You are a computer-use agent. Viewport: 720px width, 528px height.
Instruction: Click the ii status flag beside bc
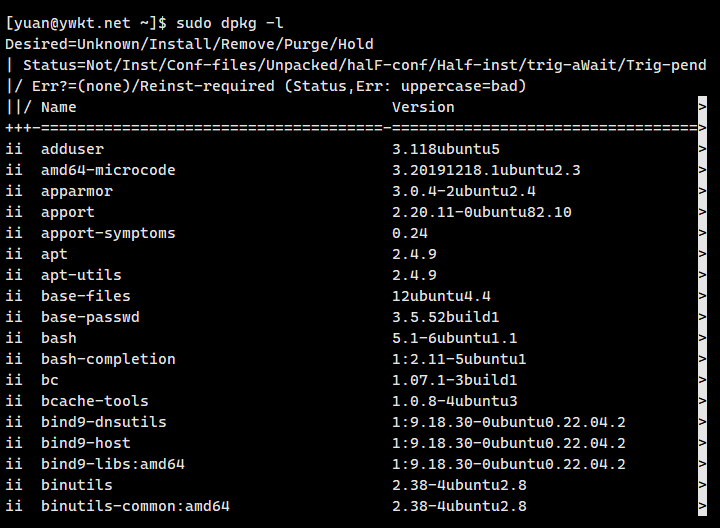[x=14, y=380]
